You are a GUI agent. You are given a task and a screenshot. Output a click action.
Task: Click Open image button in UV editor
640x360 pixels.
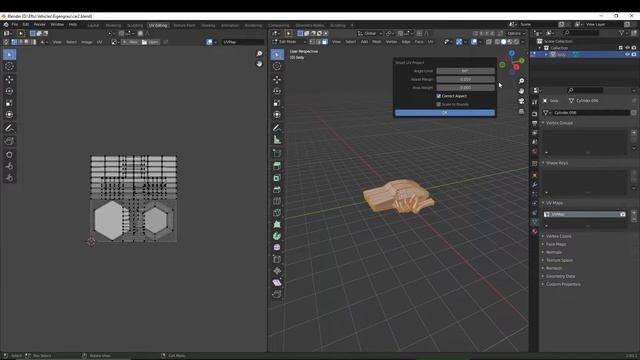[150, 42]
